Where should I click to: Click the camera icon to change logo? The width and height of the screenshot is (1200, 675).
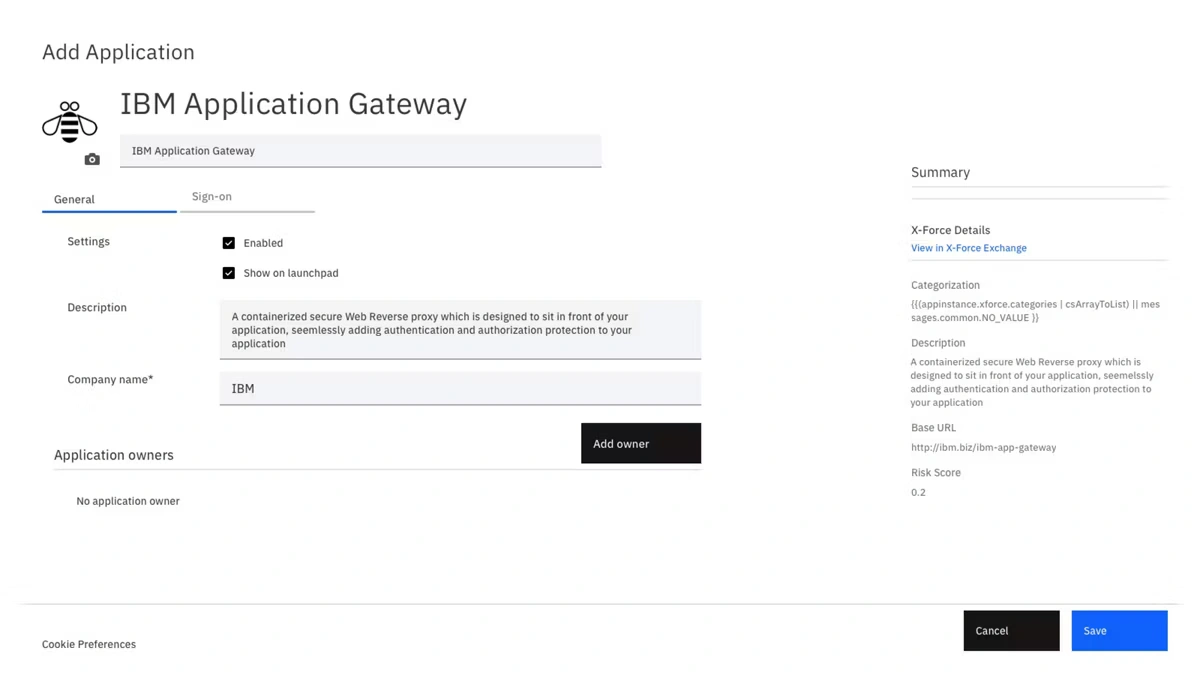coord(92,159)
